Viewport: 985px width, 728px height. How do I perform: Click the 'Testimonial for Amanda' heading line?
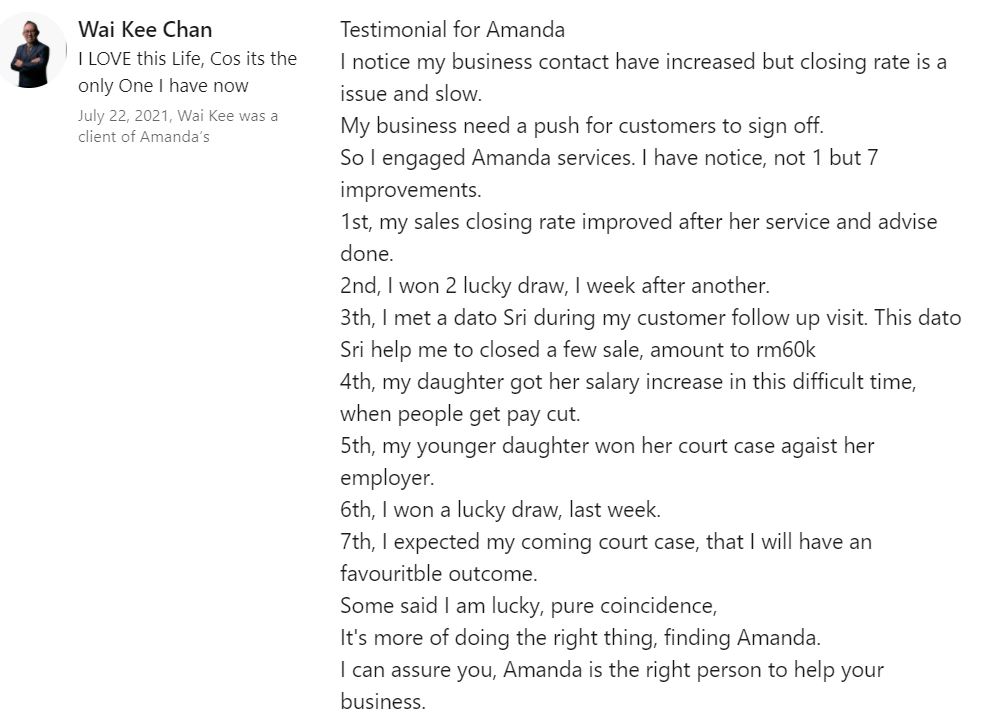[452, 30]
